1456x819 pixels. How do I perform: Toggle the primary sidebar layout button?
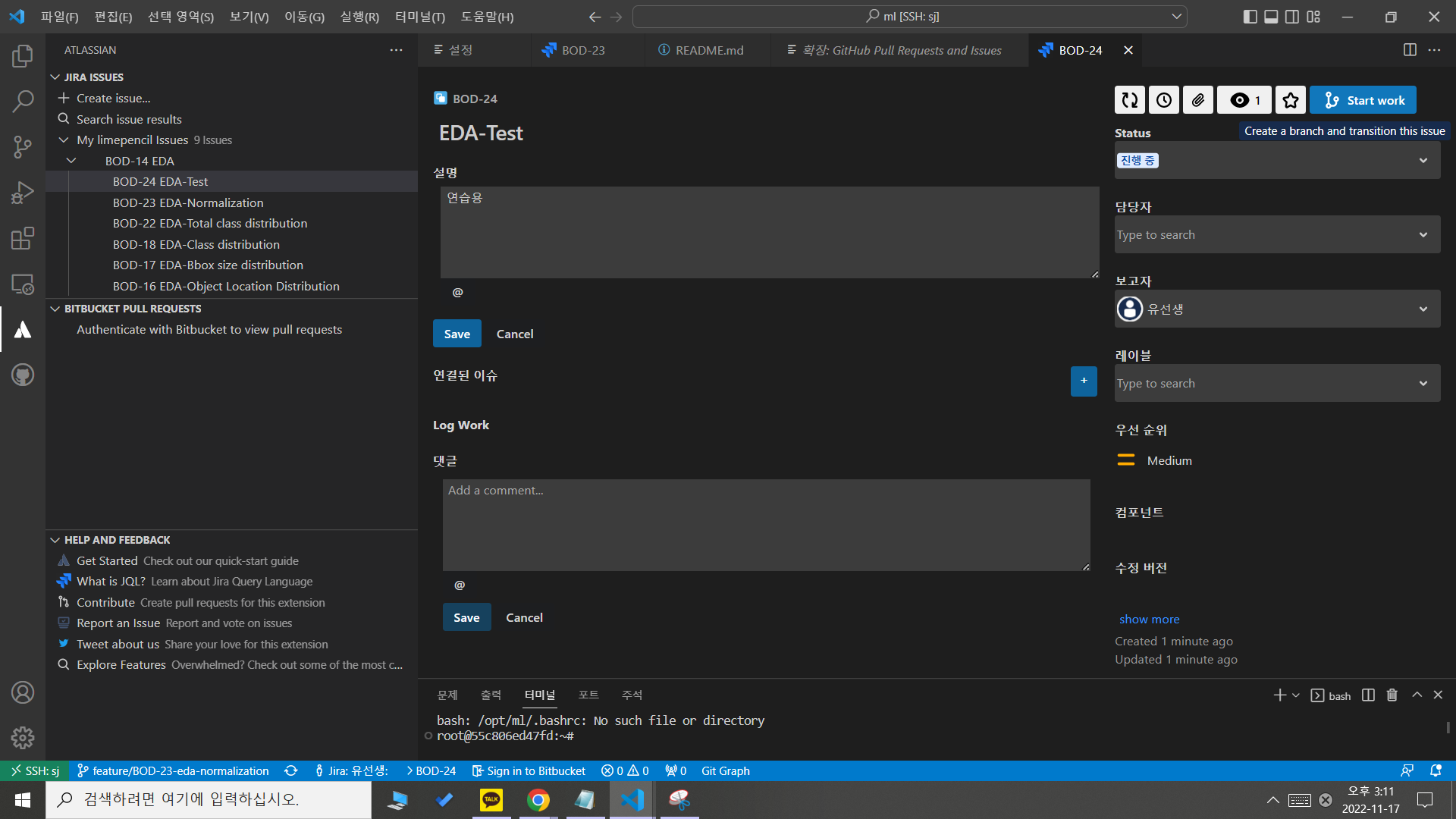click(x=1250, y=17)
